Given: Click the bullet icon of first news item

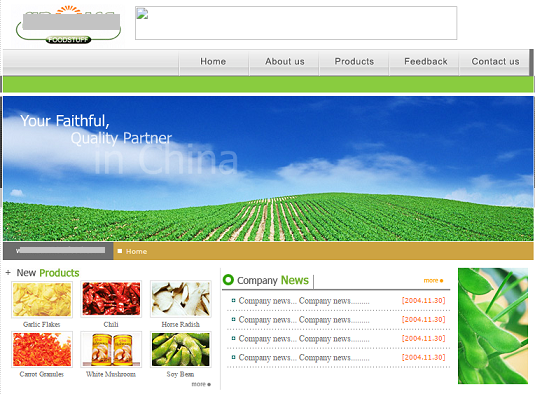Looking at the screenshot, I should (x=233, y=301).
